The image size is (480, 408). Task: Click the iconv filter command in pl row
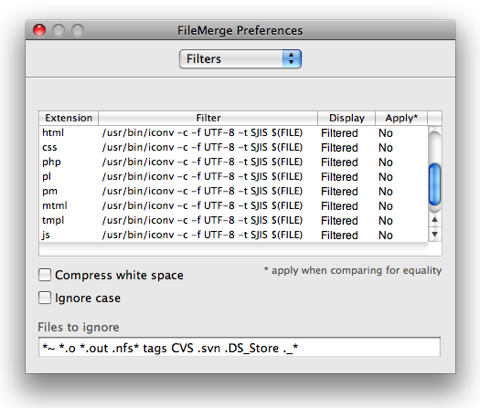[202, 177]
